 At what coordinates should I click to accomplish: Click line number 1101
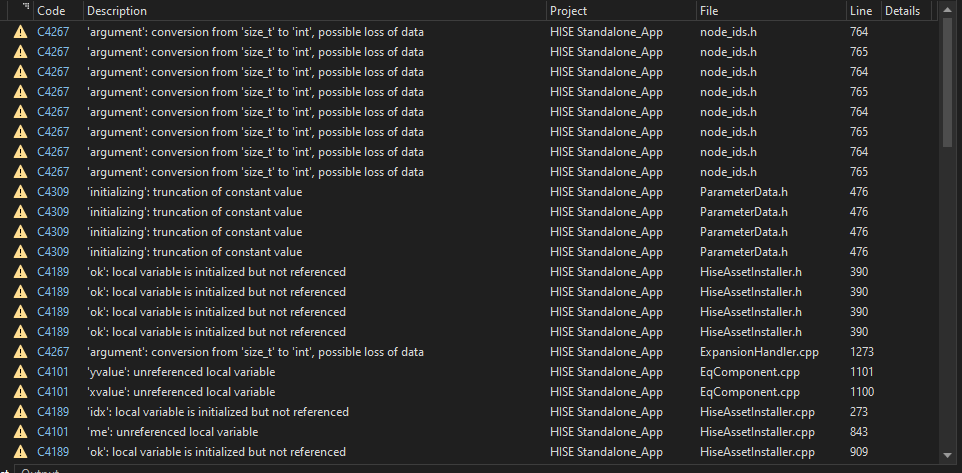pyautogui.click(x=862, y=372)
